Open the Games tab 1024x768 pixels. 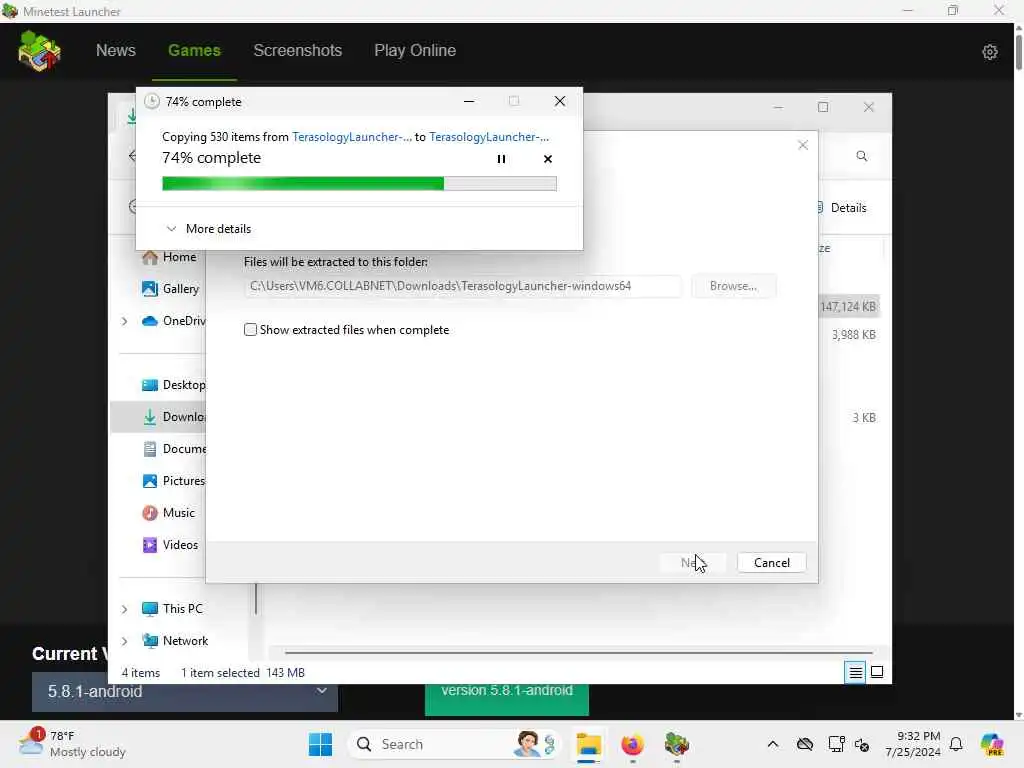(x=194, y=50)
